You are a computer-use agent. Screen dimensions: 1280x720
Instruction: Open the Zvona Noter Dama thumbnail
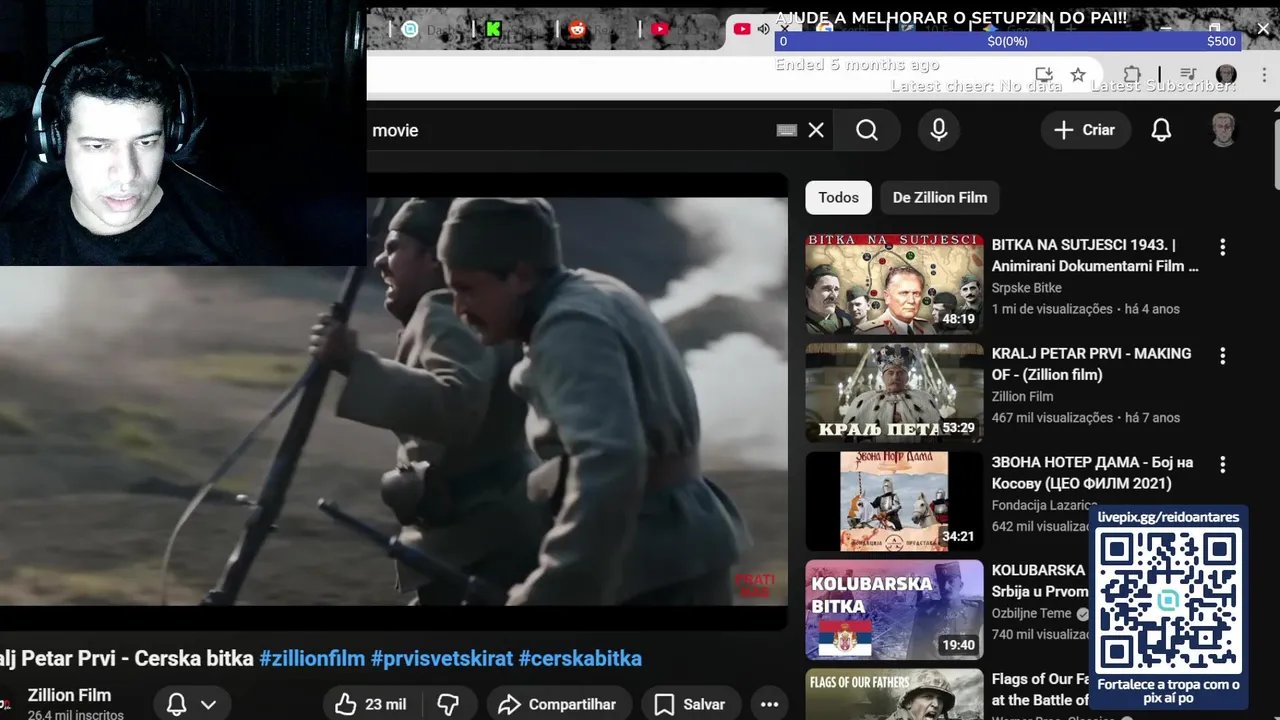[894, 502]
